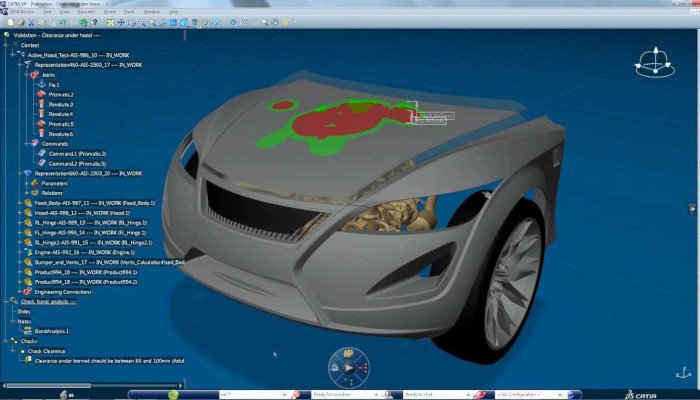Screen dimensions: 700x400
Task: Expand the Engine-AIS-992_16 node
Action: (x=20, y=252)
